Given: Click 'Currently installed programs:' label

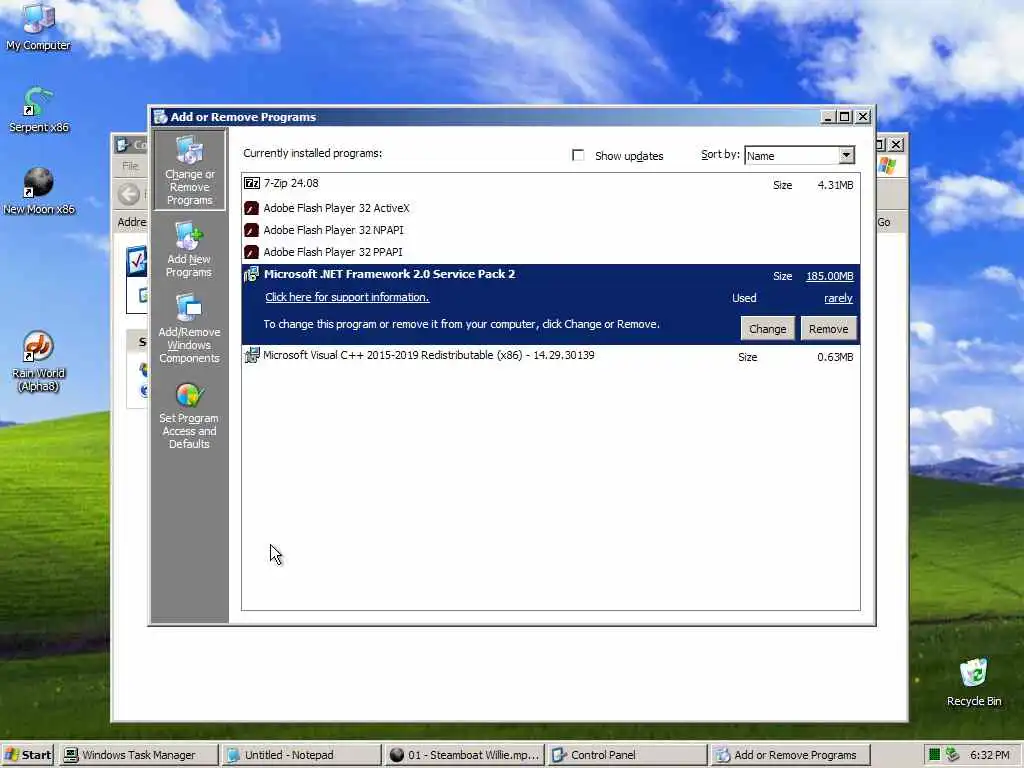Looking at the screenshot, I should coord(313,153).
